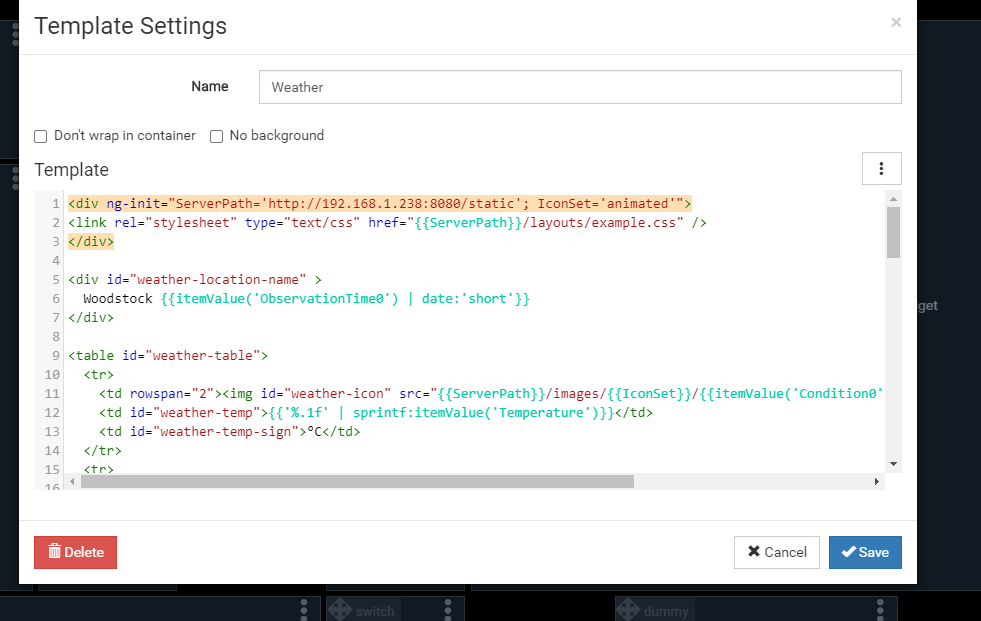Viewport: 981px width, 621px height.
Task: Close the Template Settings dialog
Action: click(895, 22)
